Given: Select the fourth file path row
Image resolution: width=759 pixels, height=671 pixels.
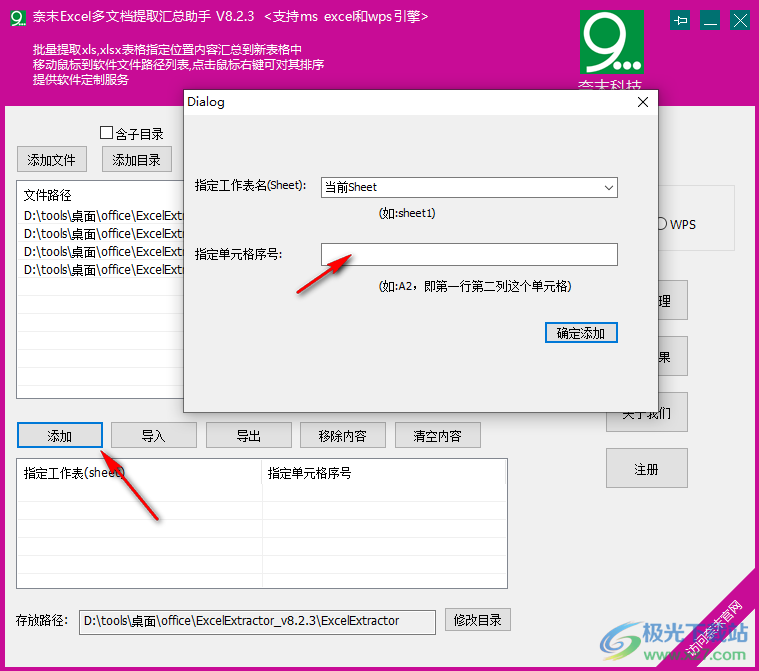Looking at the screenshot, I should [x=101, y=270].
